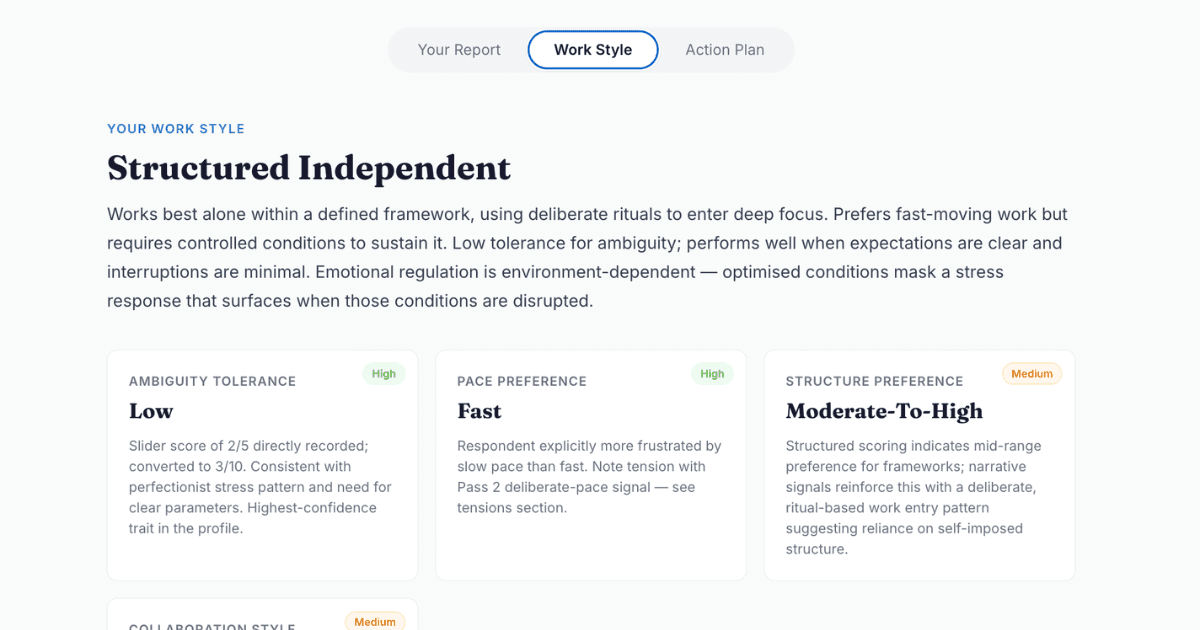Viewport: 1200px width, 630px height.
Task: Open the Action Plan tab
Action: (725, 49)
